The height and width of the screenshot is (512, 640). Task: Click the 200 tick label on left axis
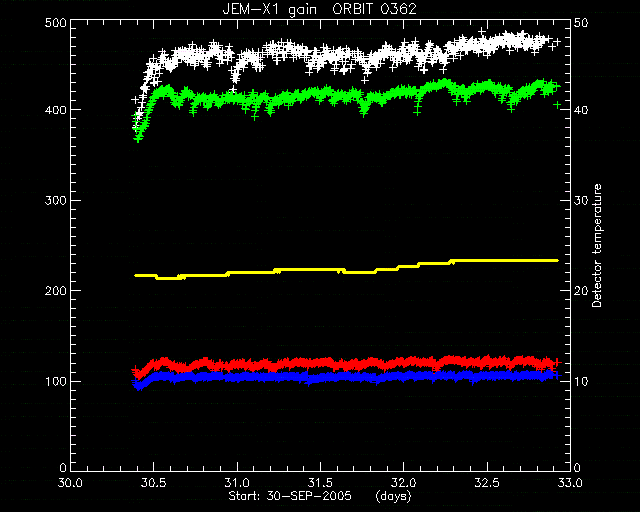pos(56,291)
